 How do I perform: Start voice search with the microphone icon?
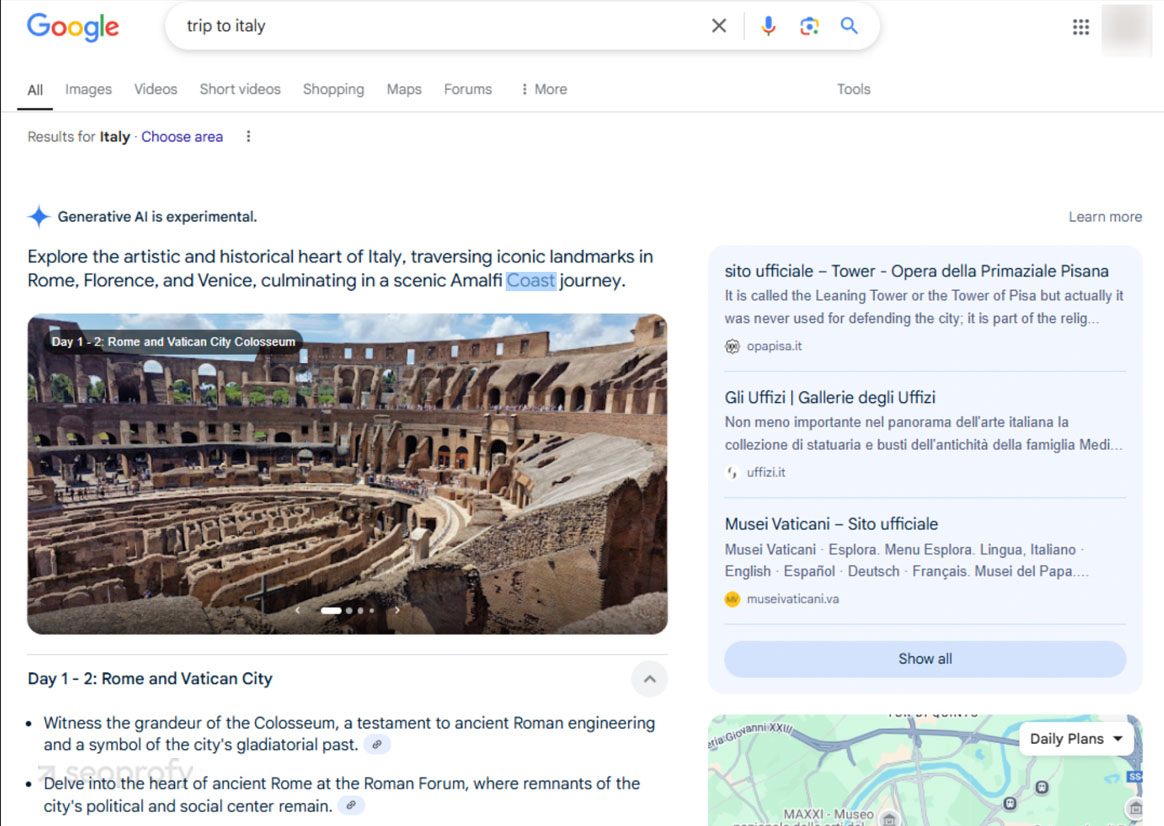click(x=768, y=26)
